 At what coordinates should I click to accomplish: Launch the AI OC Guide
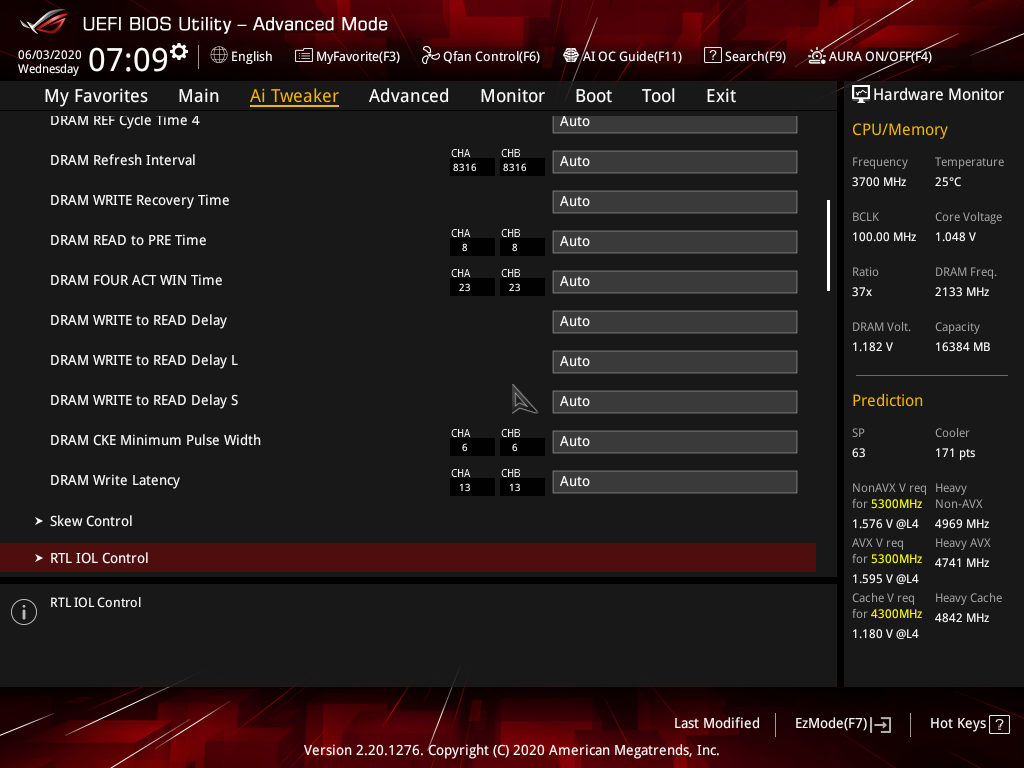click(x=622, y=56)
